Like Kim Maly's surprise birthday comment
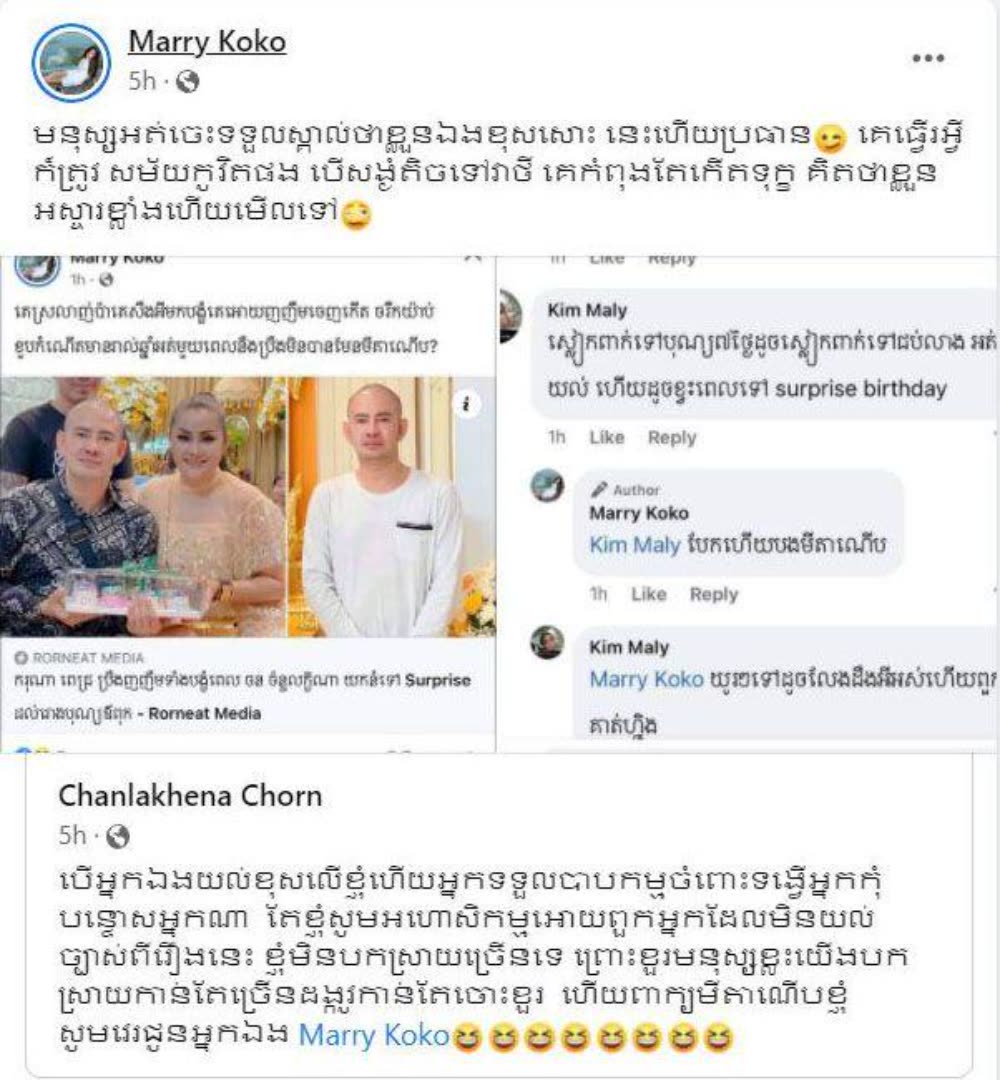The height and width of the screenshot is (1080, 1000). tap(607, 437)
